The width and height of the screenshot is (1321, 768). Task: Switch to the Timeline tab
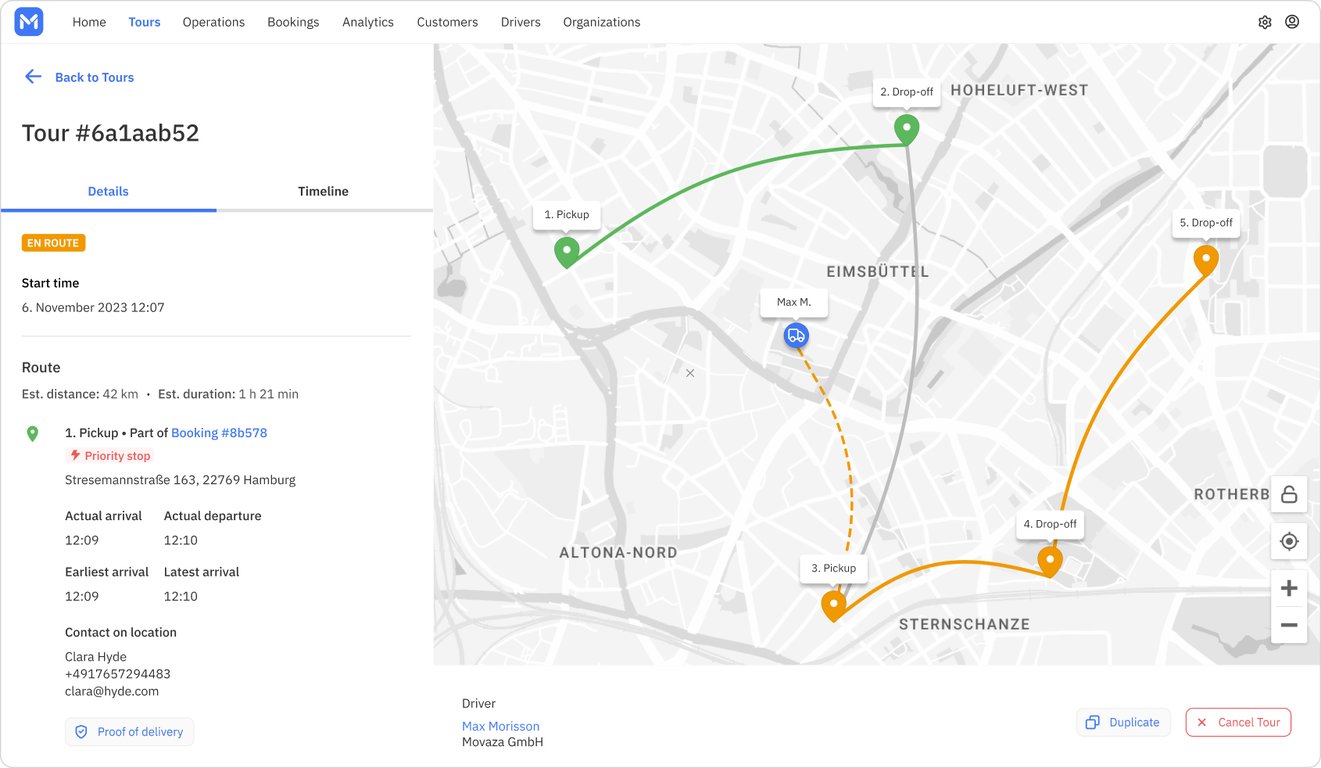(x=323, y=191)
